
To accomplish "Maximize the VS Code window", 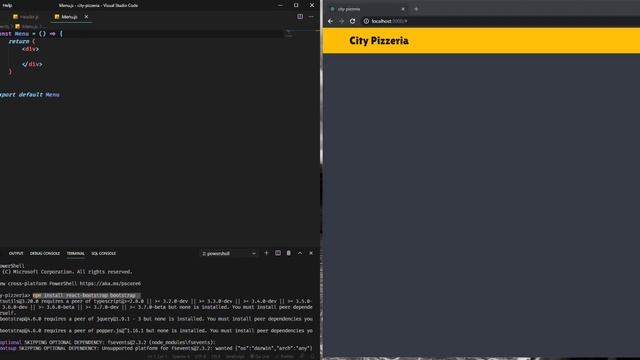I will tap(296, 5).
